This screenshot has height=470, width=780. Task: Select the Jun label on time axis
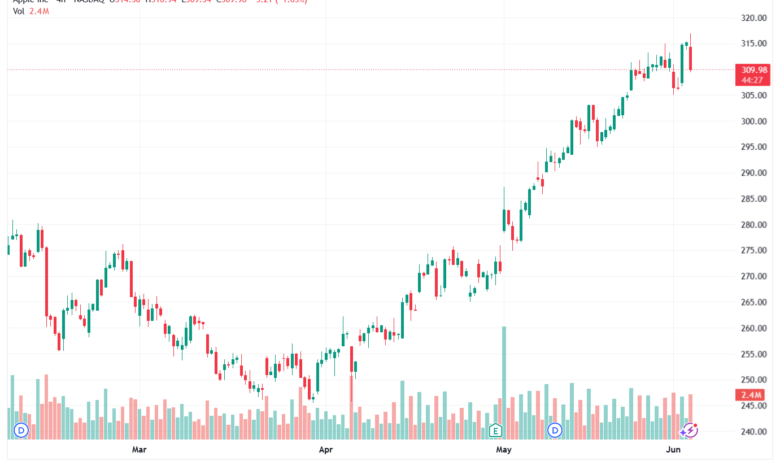coord(673,450)
